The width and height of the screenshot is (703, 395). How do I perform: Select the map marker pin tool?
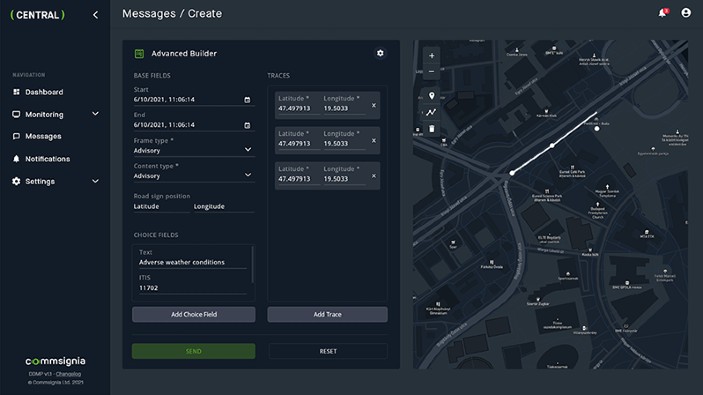click(x=431, y=95)
